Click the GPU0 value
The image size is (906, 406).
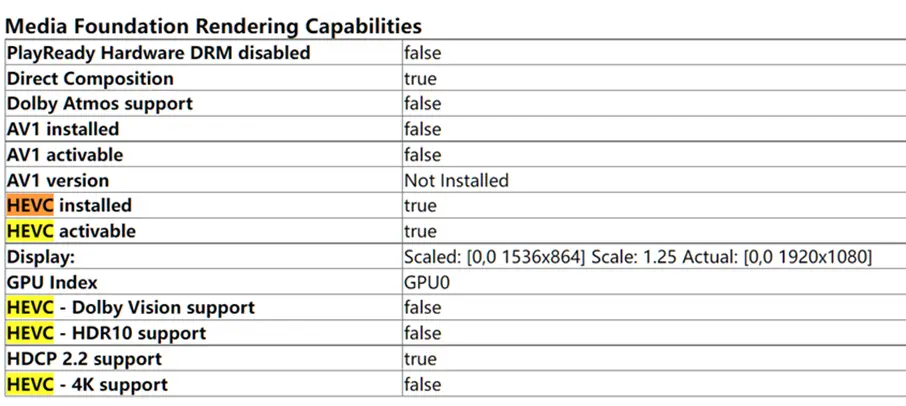click(427, 283)
